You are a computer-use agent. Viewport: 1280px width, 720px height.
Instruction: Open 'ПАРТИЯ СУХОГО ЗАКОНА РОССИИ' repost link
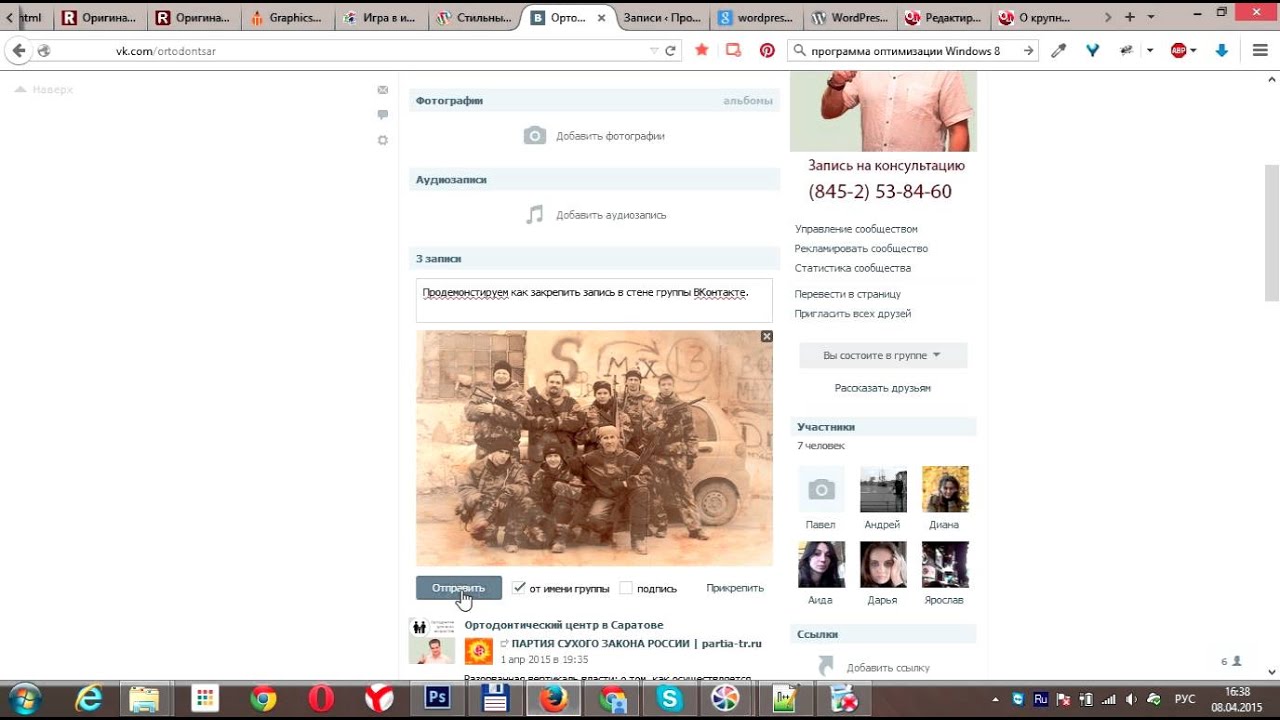pyautogui.click(x=636, y=643)
